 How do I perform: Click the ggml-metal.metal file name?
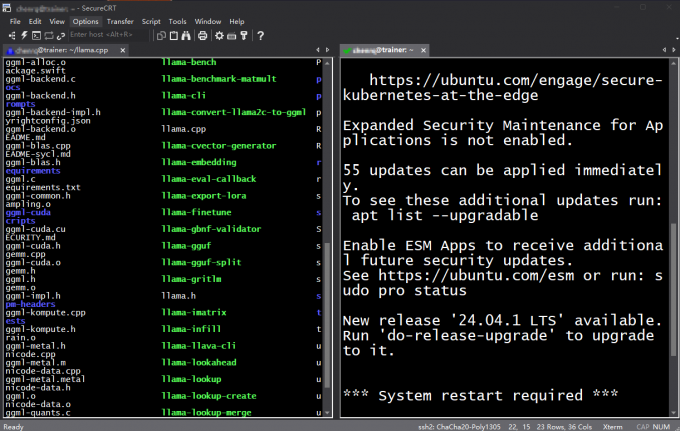[x=45, y=379]
